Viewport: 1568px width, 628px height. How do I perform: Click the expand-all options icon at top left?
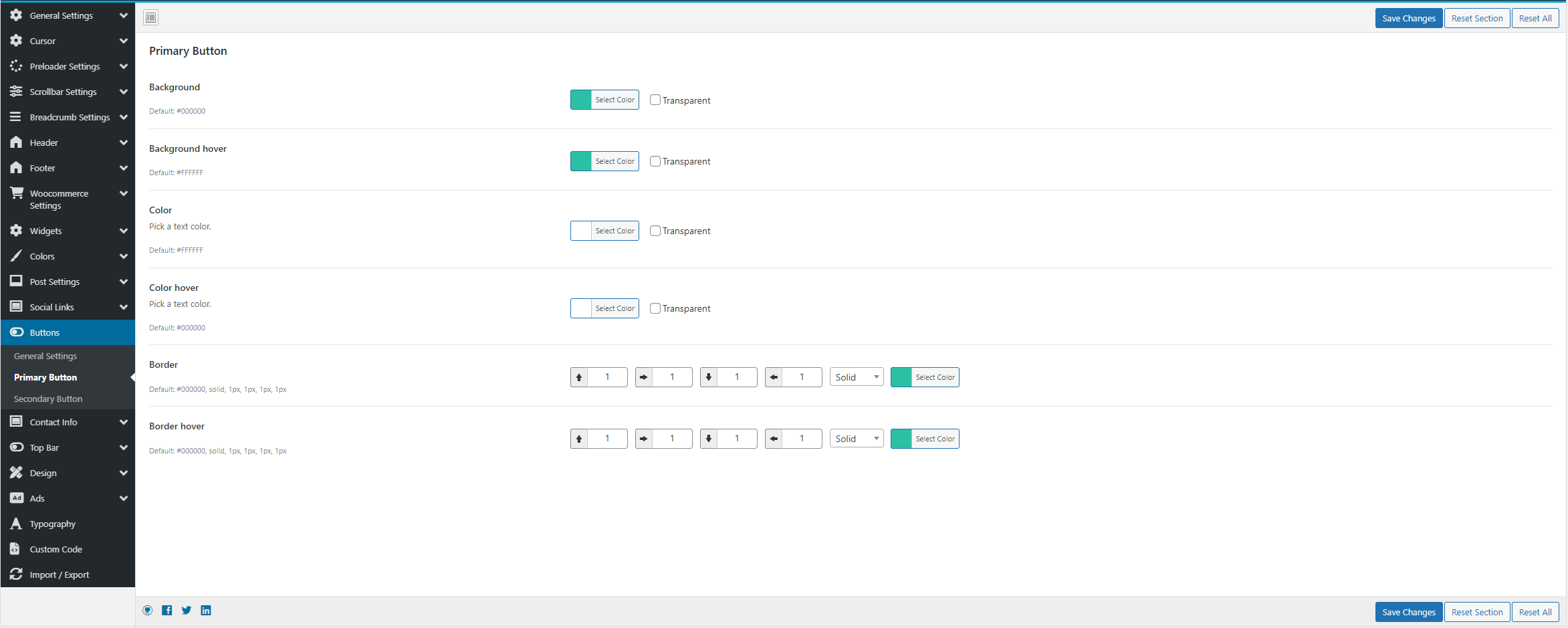pyautogui.click(x=151, y=17)
